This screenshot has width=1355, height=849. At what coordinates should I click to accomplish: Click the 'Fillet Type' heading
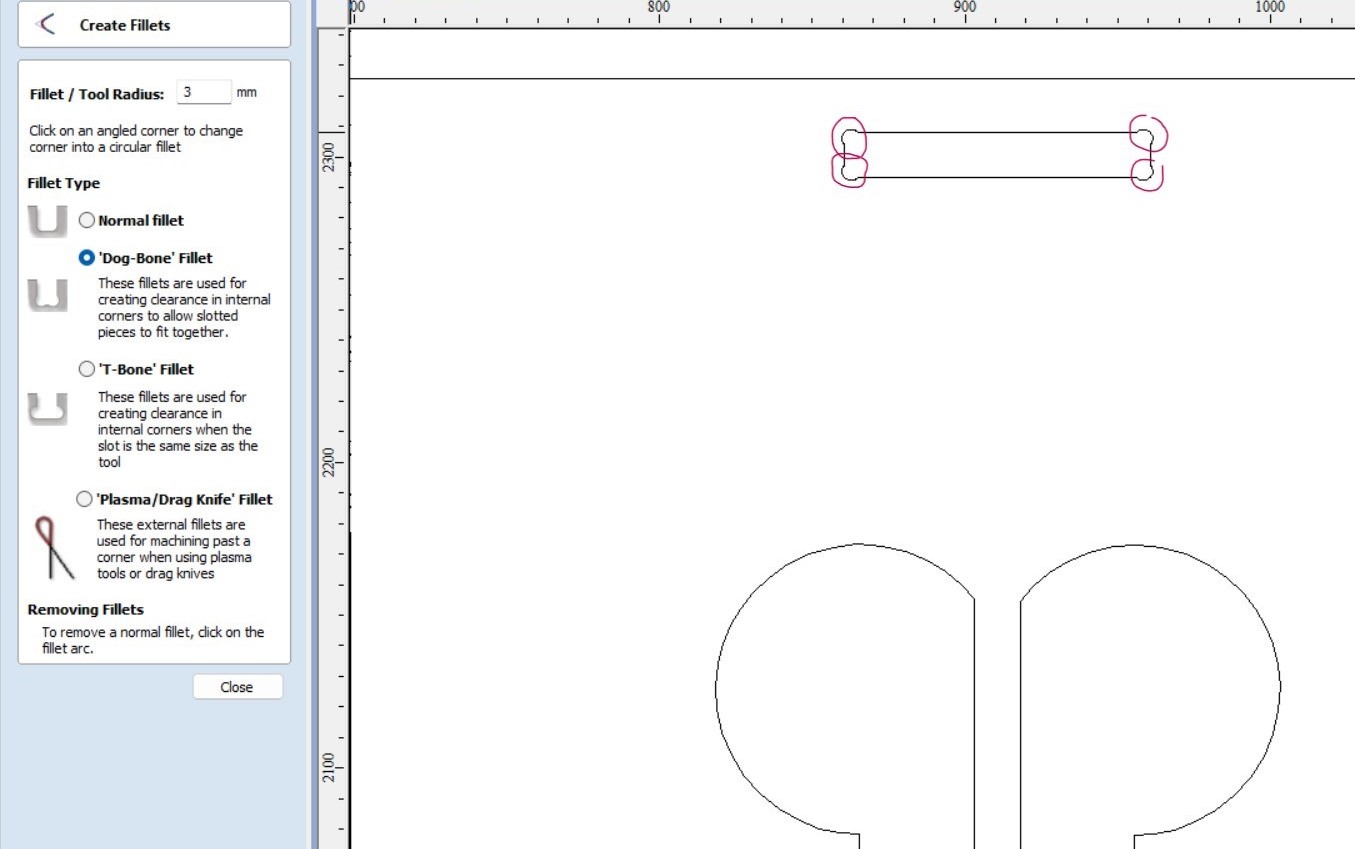[64, 183]
